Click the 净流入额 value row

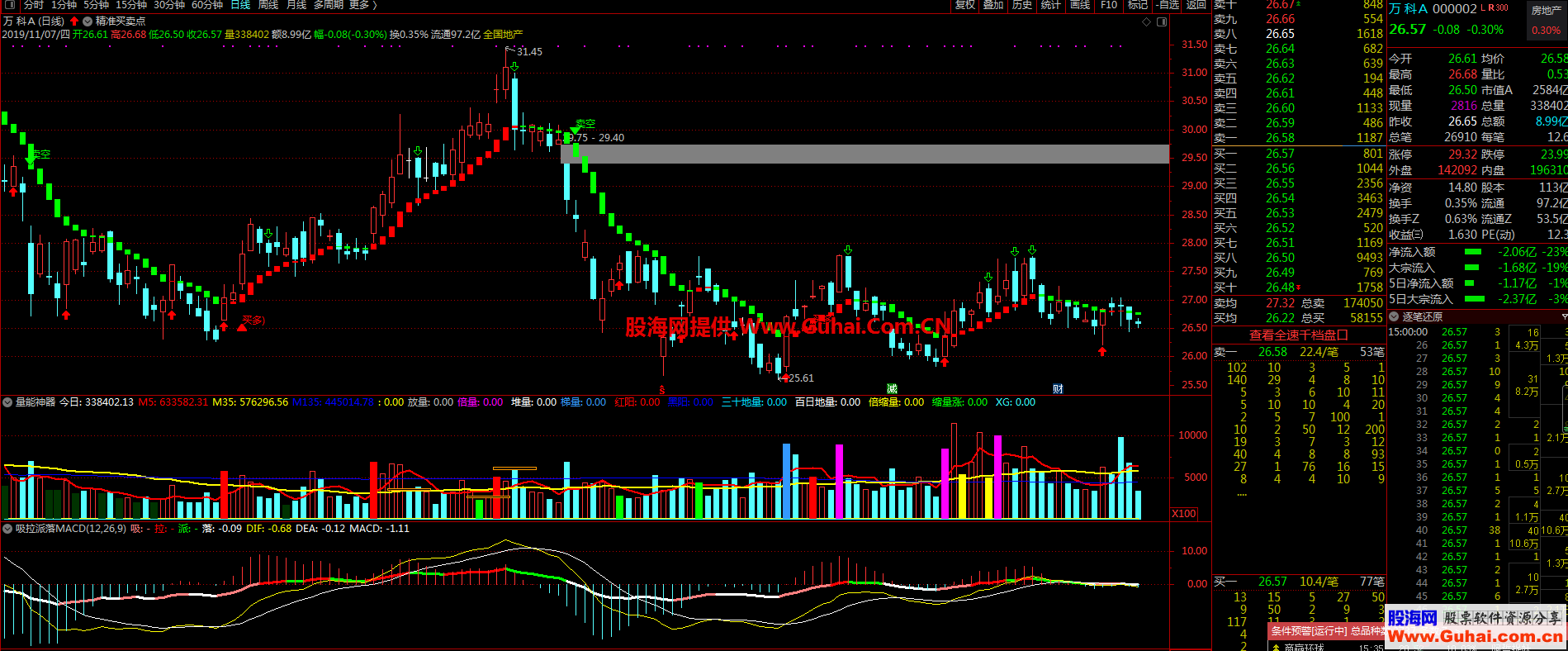coord(1477,252)
